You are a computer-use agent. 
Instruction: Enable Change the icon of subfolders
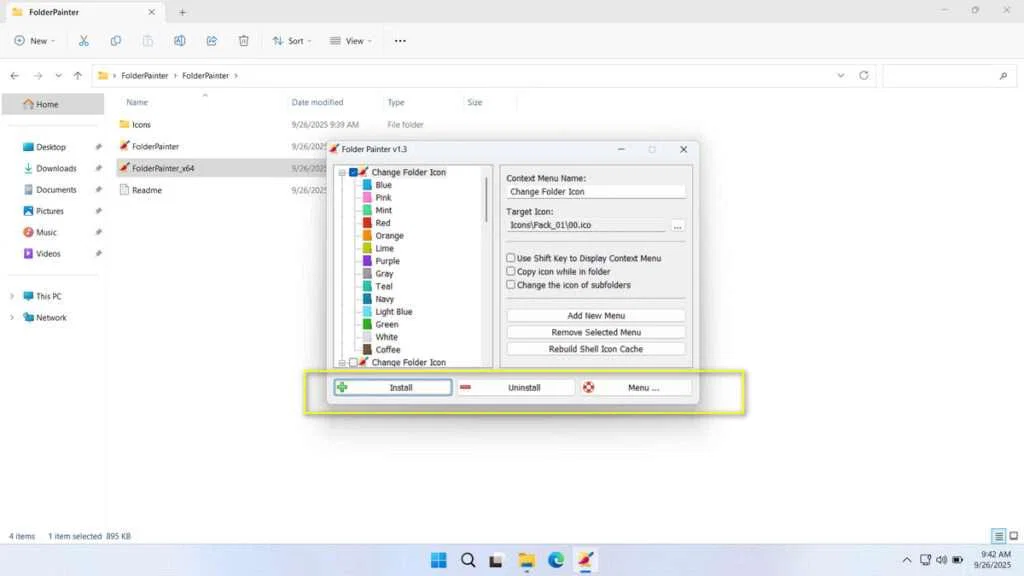click(510, 285)
